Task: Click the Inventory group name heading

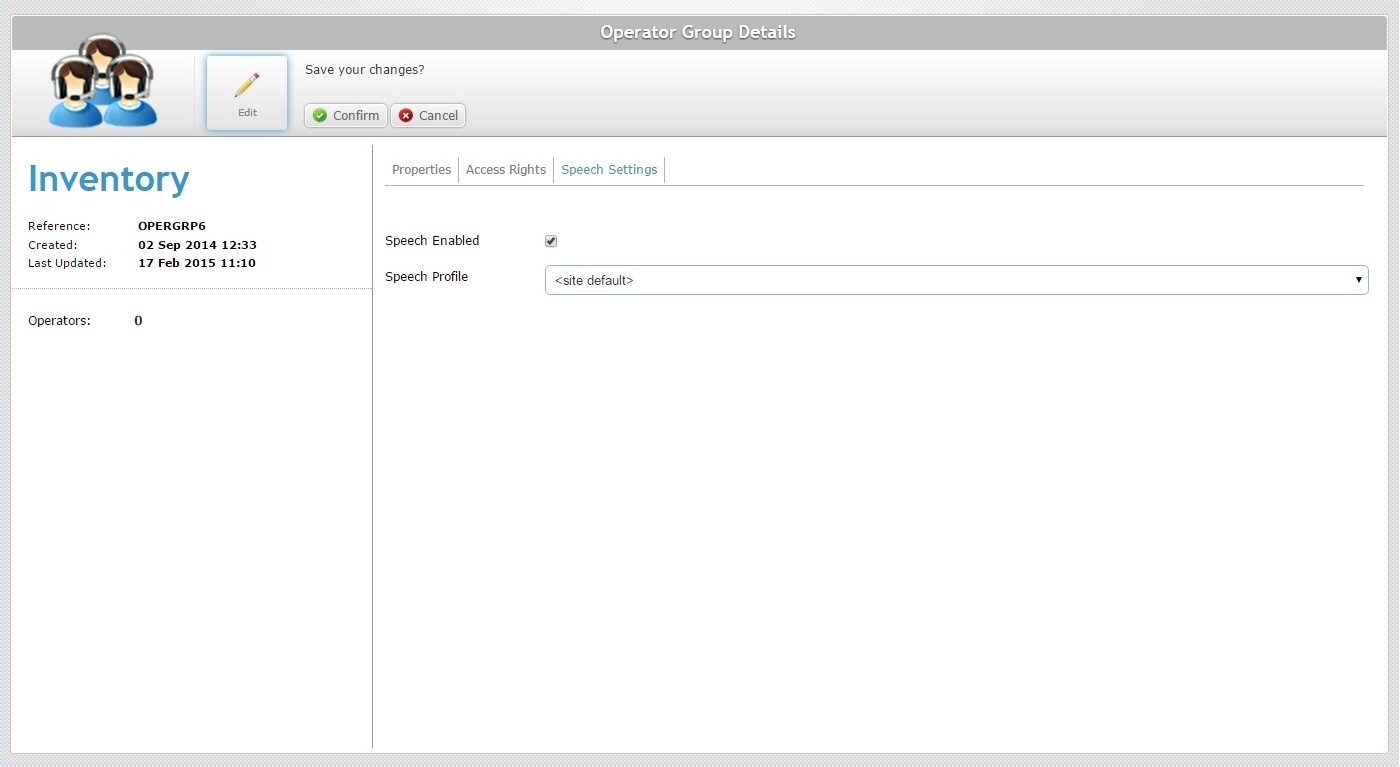Action: pyautogui.click(x=109, y=179)
